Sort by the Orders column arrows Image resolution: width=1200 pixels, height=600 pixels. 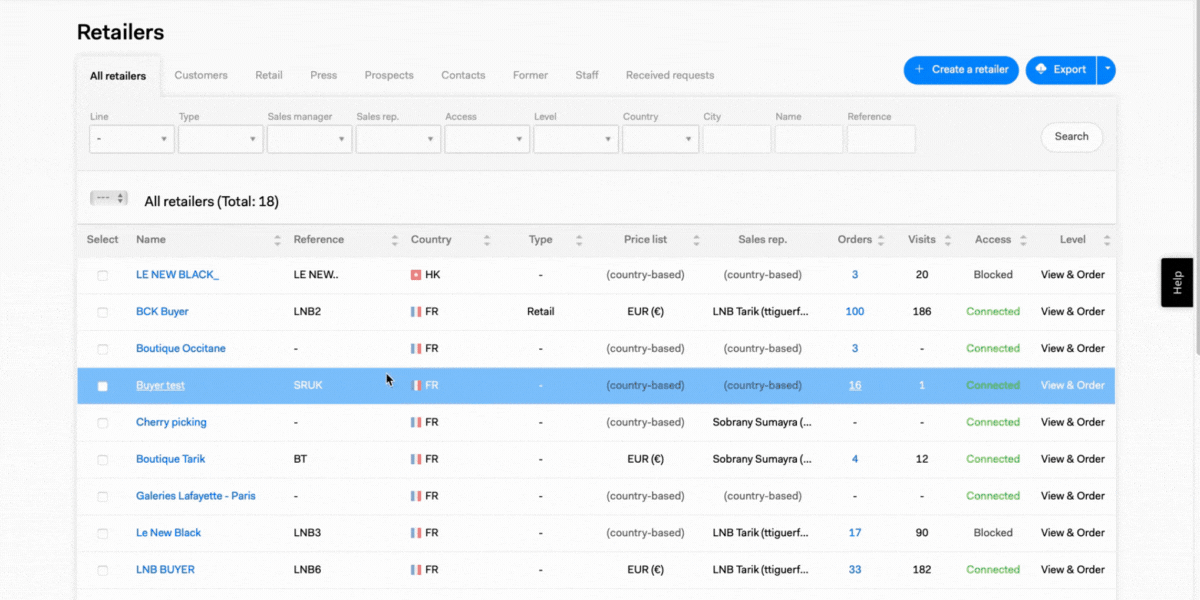(x=881, y=240)
